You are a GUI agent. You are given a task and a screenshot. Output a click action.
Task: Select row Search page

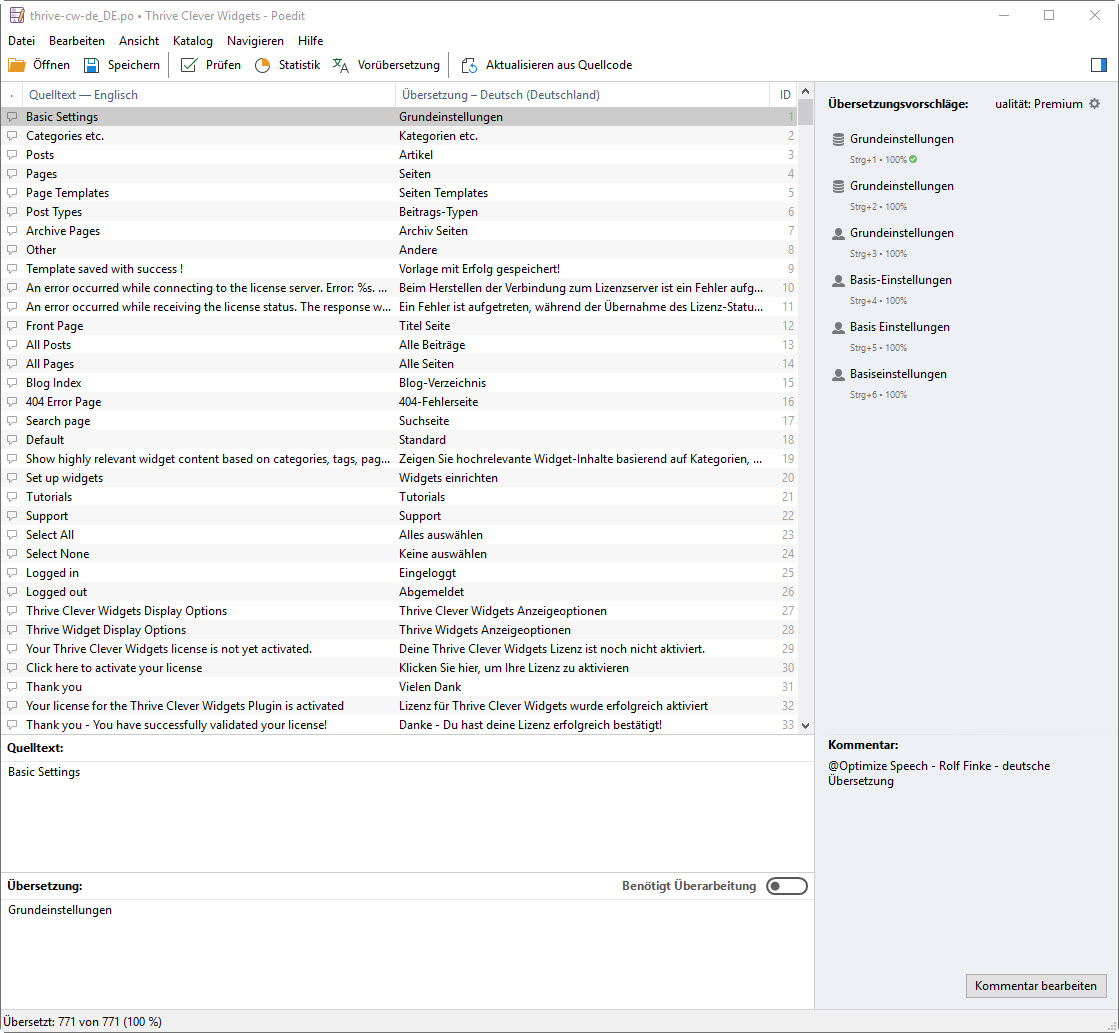(x=399, y=420)
